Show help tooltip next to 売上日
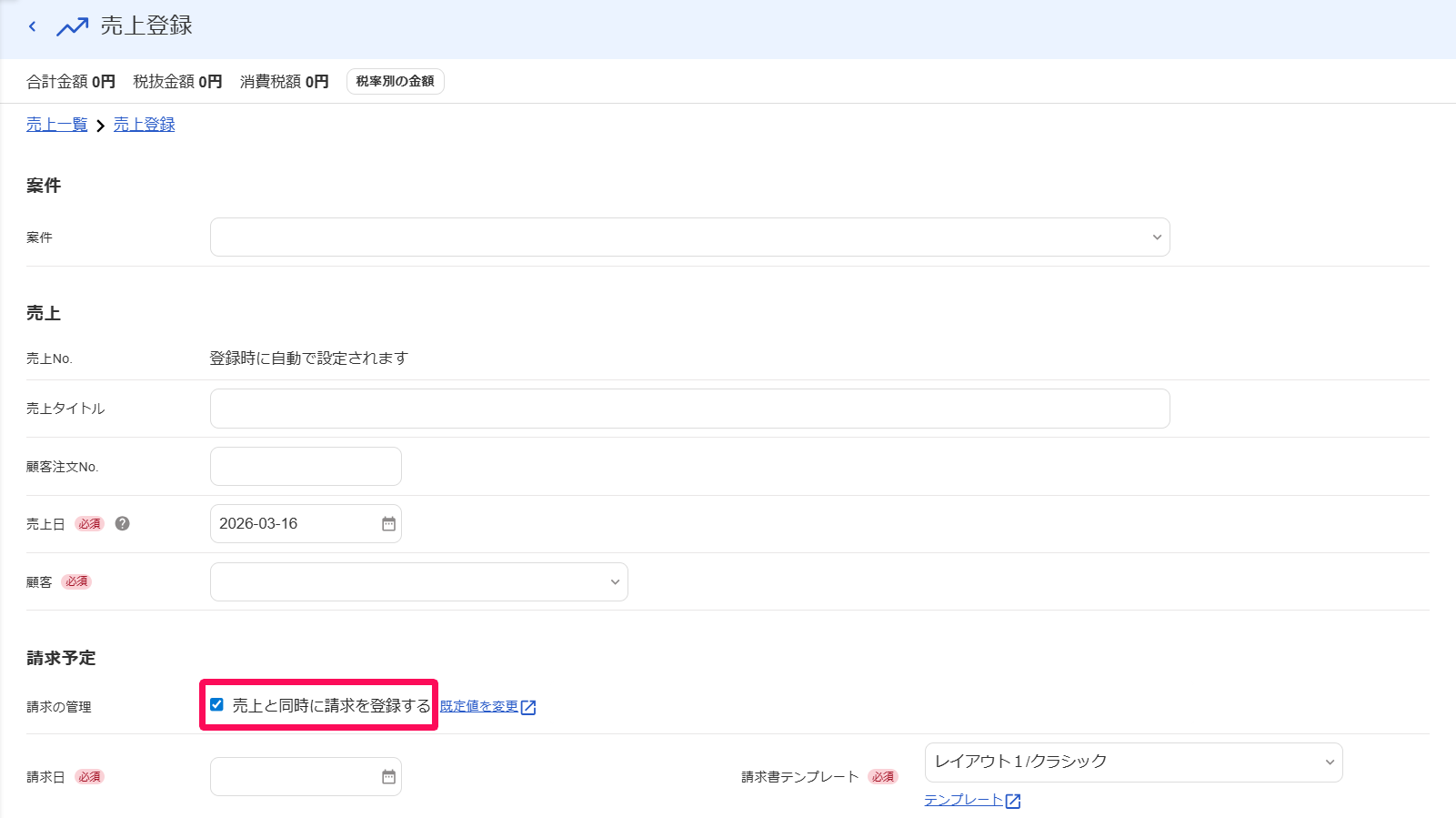 coord(123,523)
